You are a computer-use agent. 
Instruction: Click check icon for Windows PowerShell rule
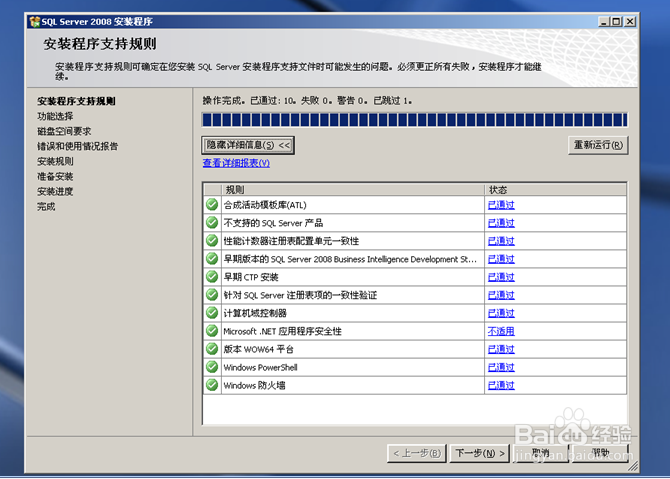click(x=212, y=367)
